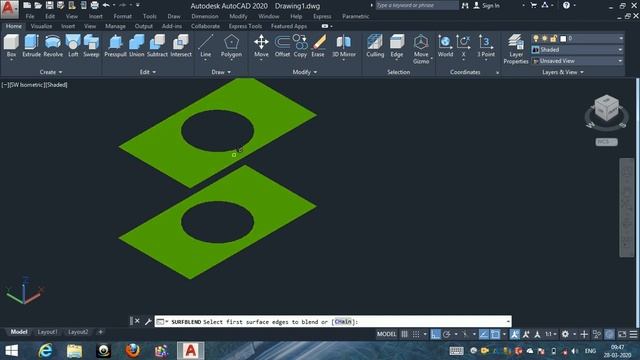
Task: Activate the Extrude tool
Action: (x=31, y=45)
